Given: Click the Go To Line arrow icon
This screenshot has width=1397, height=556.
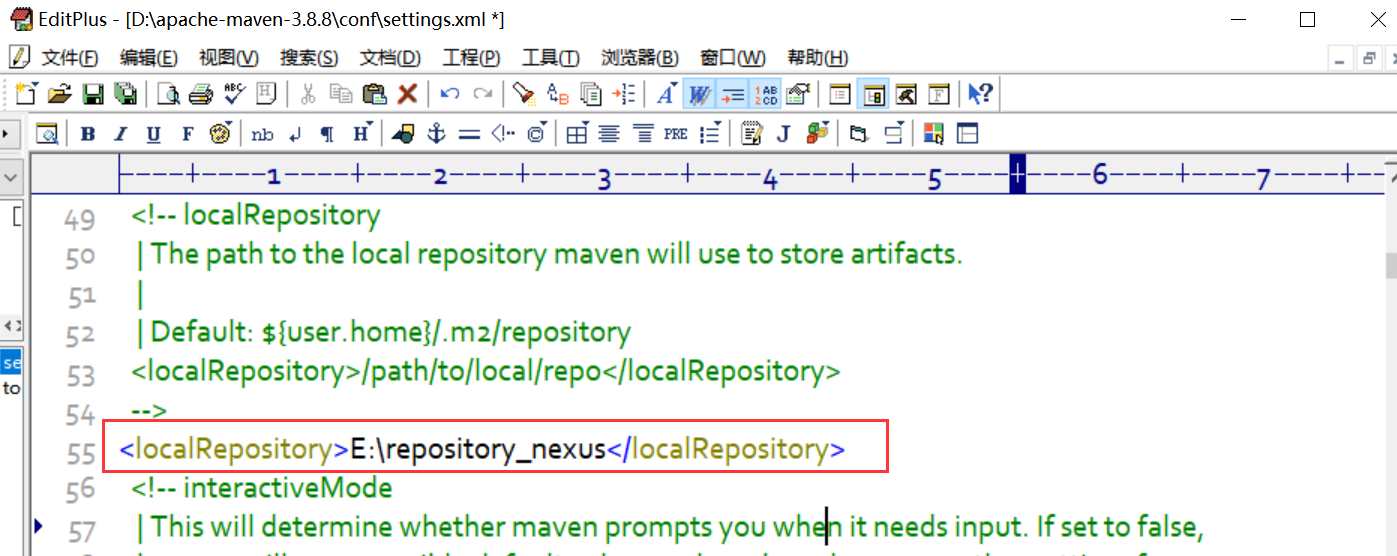Looking at the screenshot, I should pos(623,94).
